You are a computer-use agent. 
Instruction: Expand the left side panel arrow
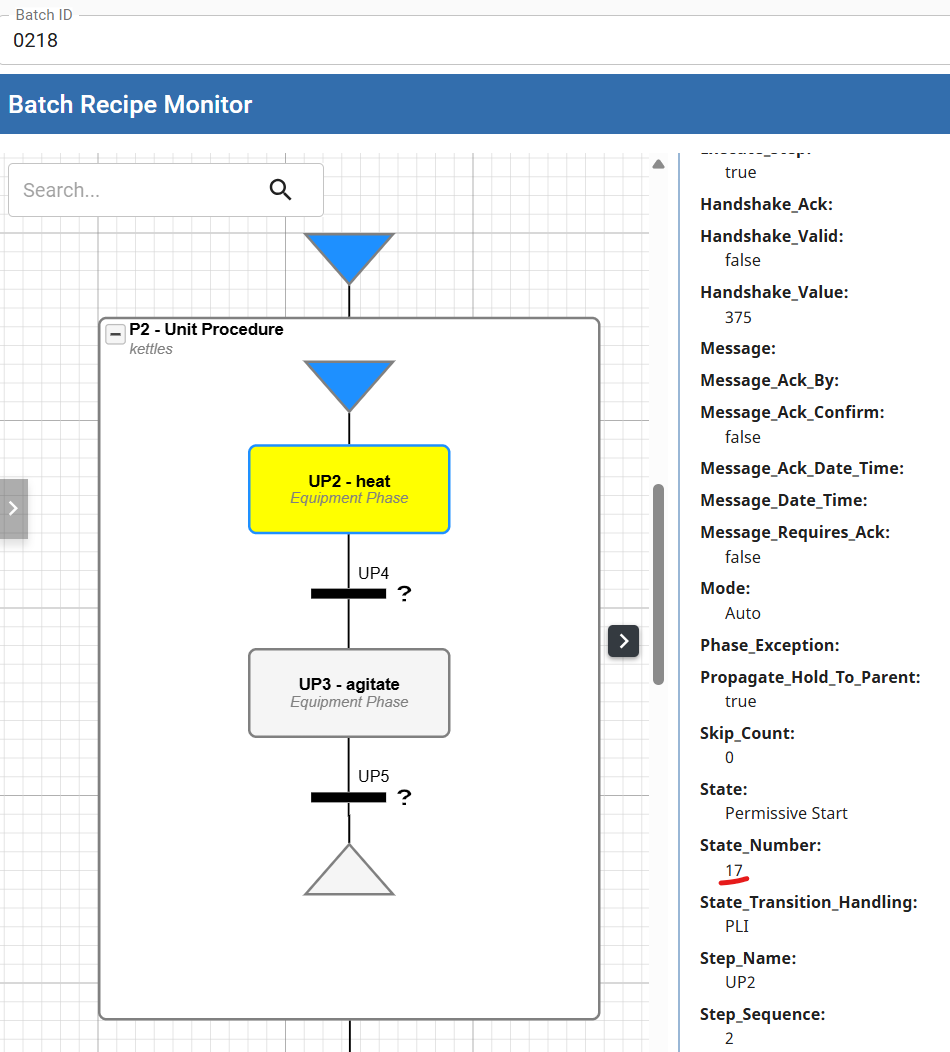13,508
